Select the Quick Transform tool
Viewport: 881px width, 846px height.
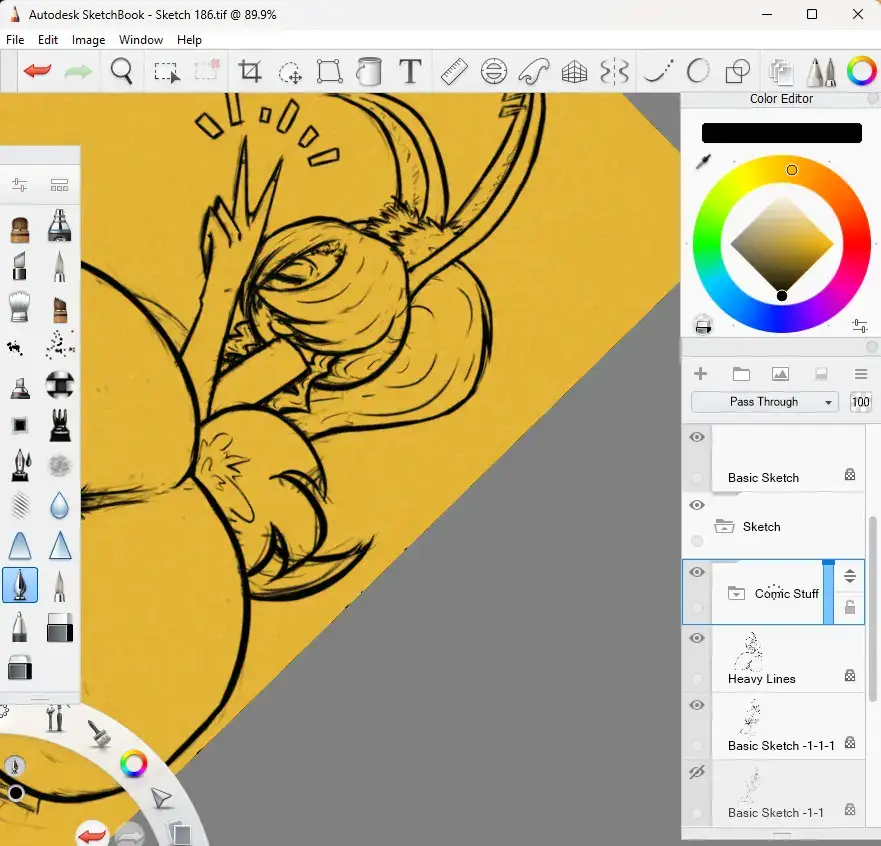point(290,72)
